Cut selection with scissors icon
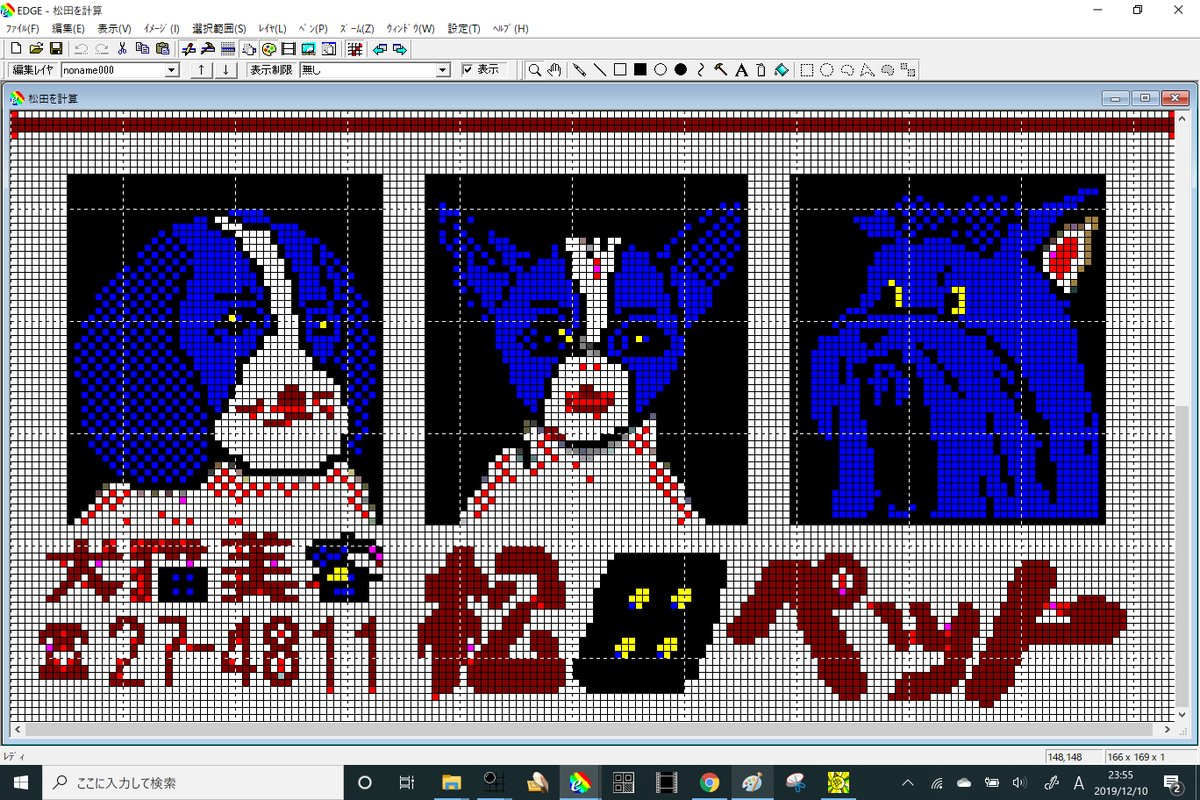The height and width of the screenshot is (800, 1200). 122,48
